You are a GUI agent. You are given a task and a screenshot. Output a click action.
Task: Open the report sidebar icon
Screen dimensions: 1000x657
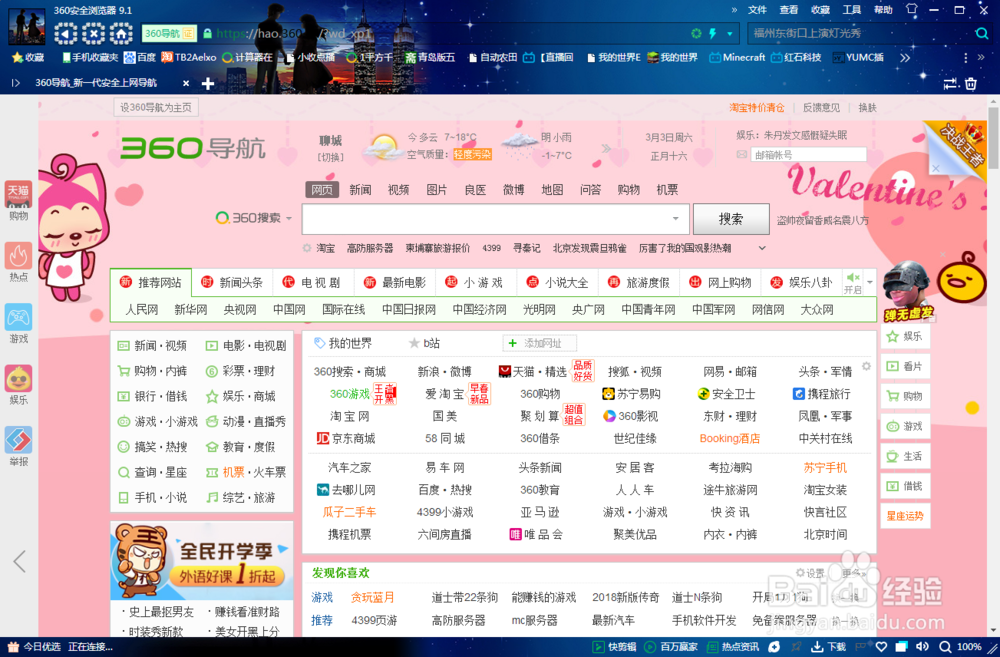18,440
